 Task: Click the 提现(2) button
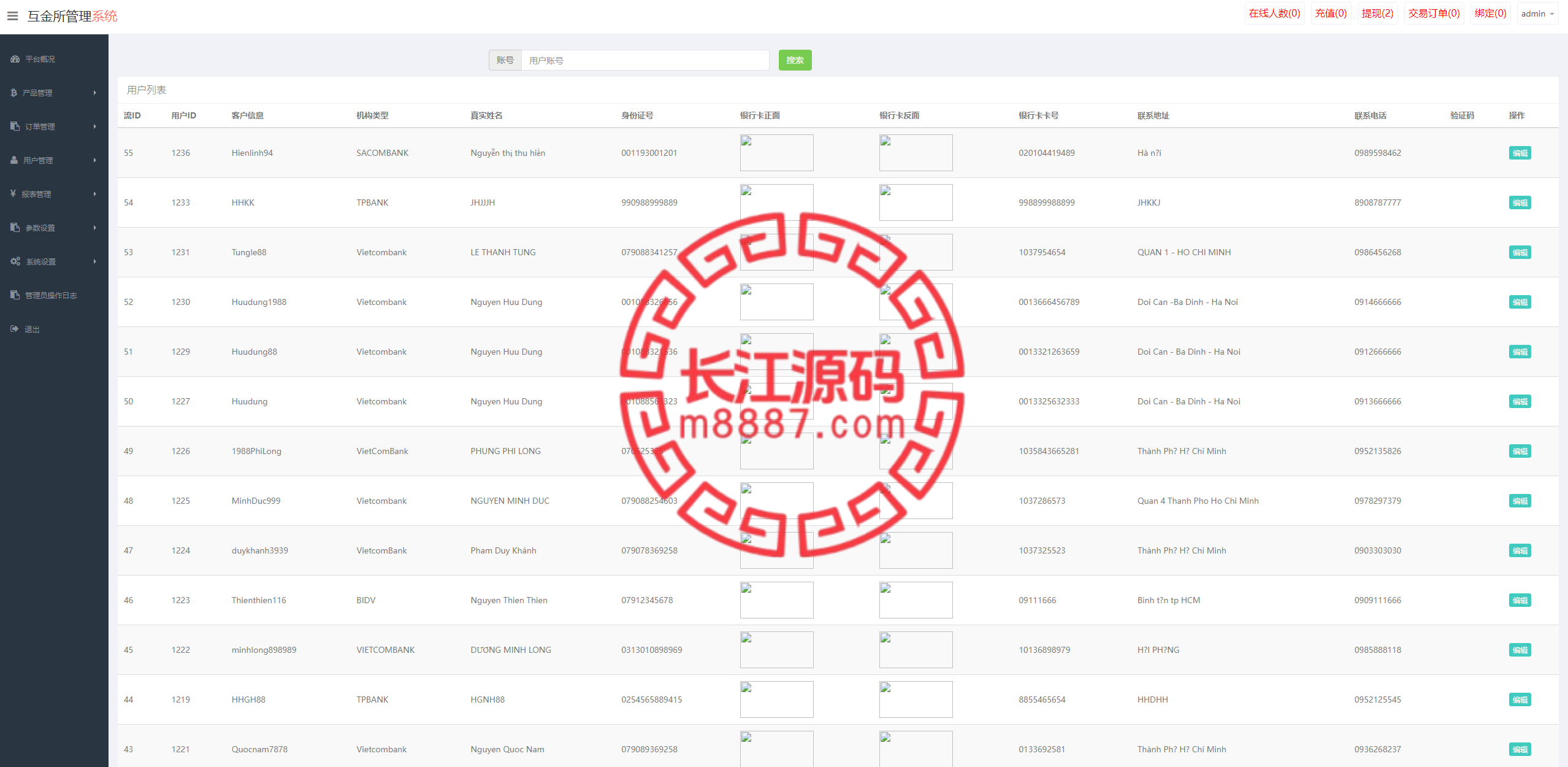(1377, 13)
